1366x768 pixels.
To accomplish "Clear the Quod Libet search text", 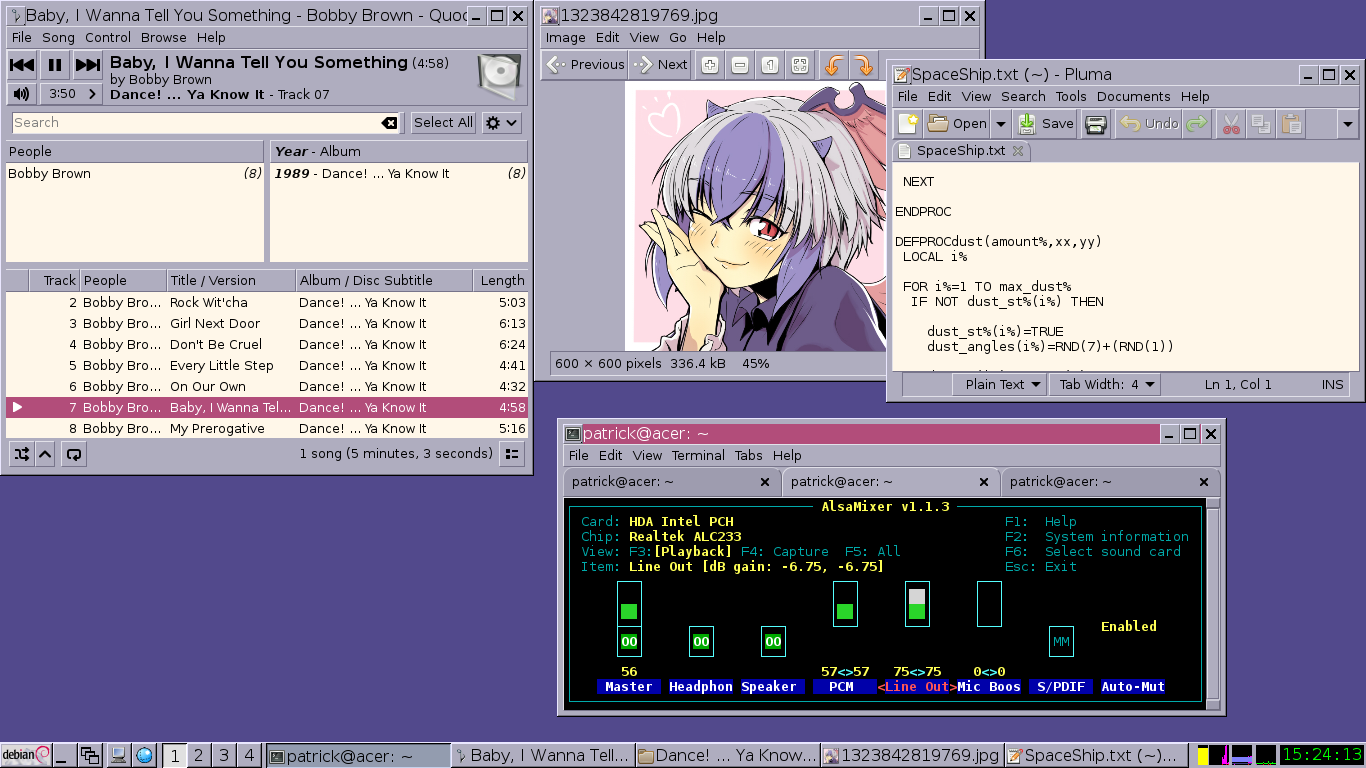I will tap(390, 123).
